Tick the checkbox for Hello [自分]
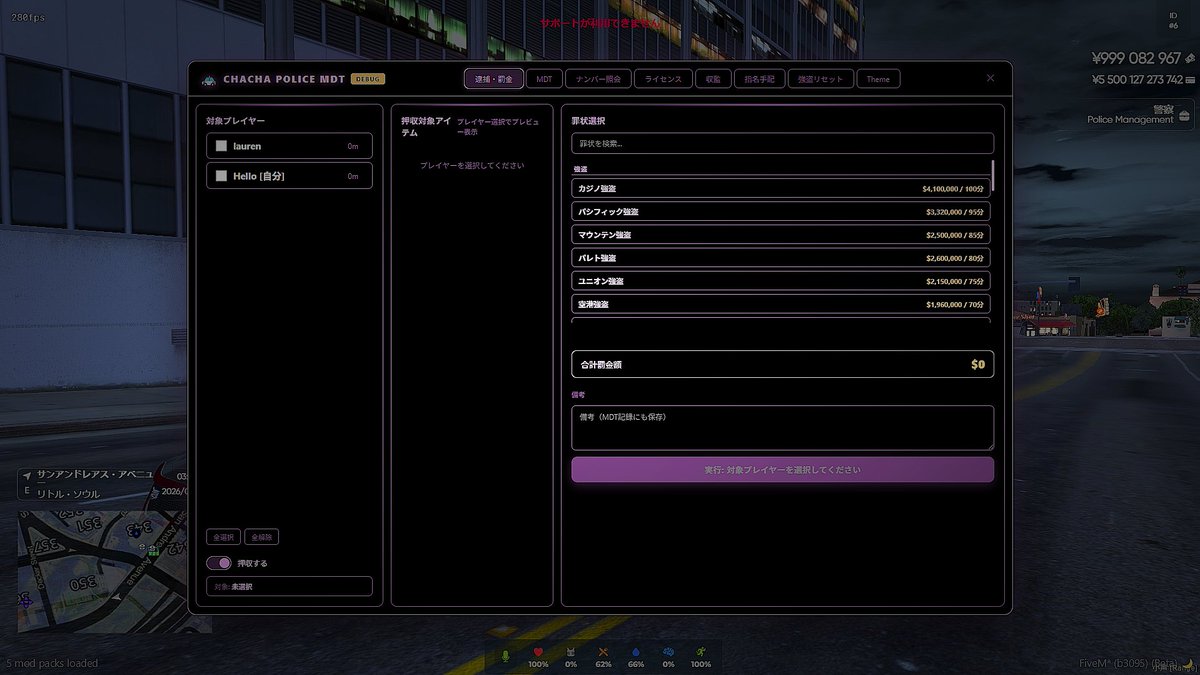This screenshot has width=1200, height=675. pos(221,176)
